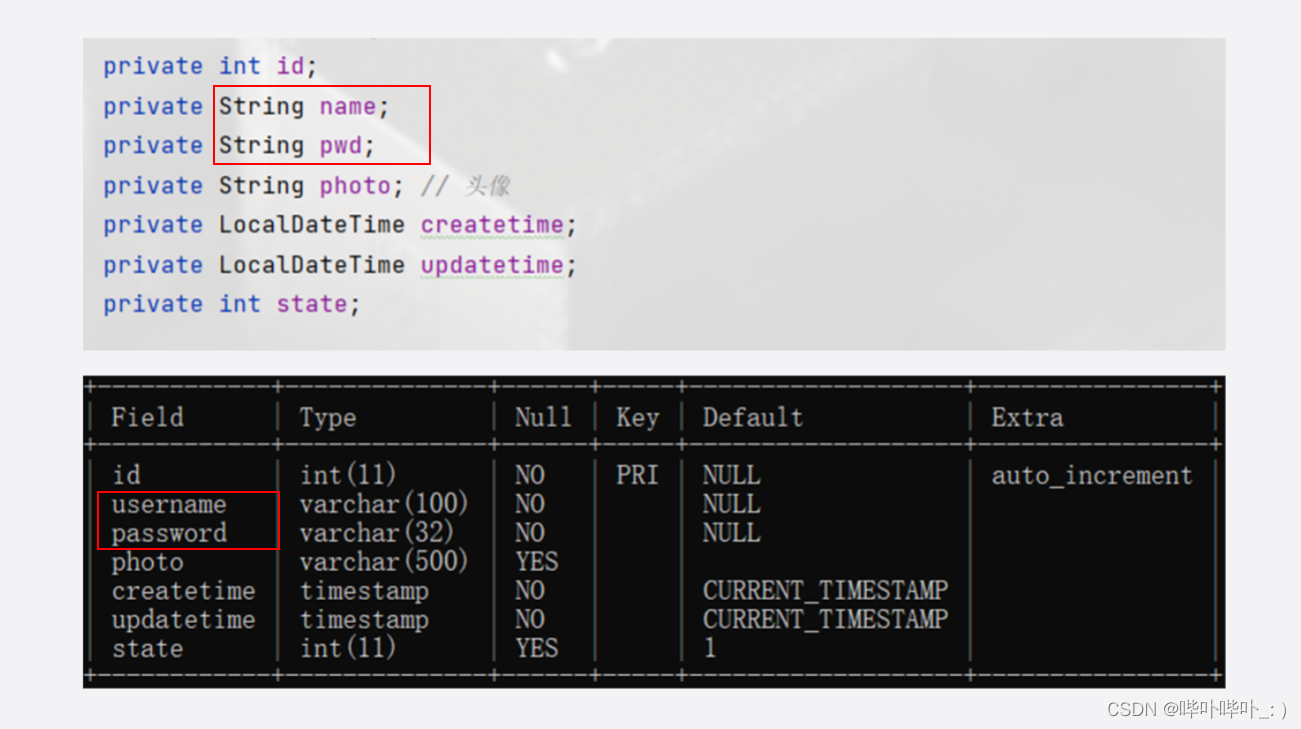Image resolution: width=1301 pixels, height=729 pixels.
Task: Click the 'varchar(500)' type cell
Action: click(384, 562)
